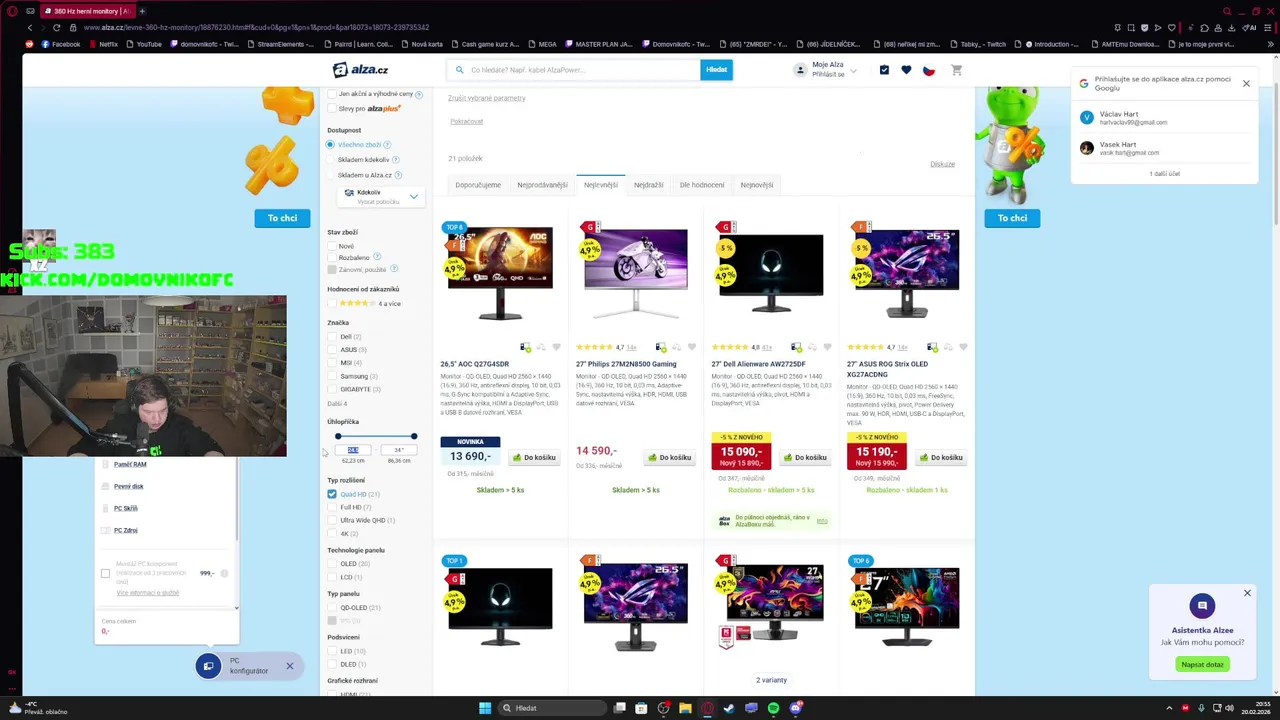Open the favorites heart icon in header
Viewport: 1280px width, 720px height.
tap(906, 70)
